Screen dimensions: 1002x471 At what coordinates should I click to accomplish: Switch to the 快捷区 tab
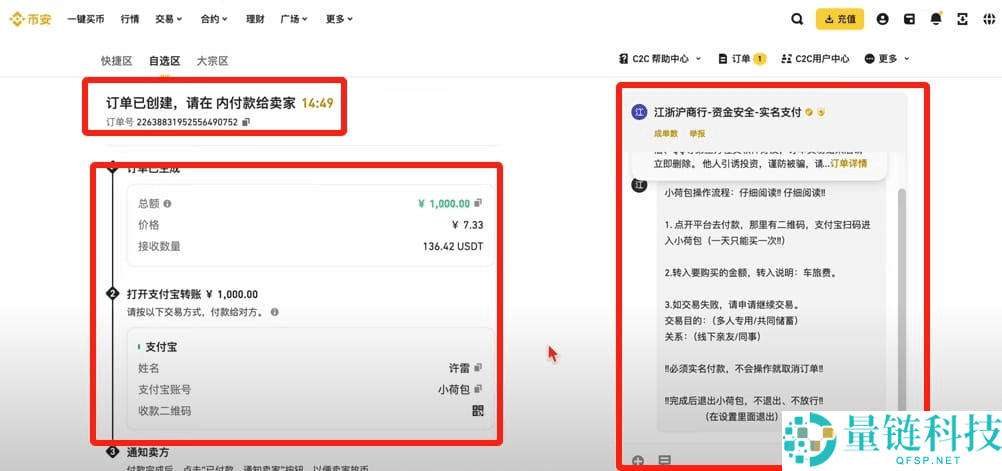[116, 61]
